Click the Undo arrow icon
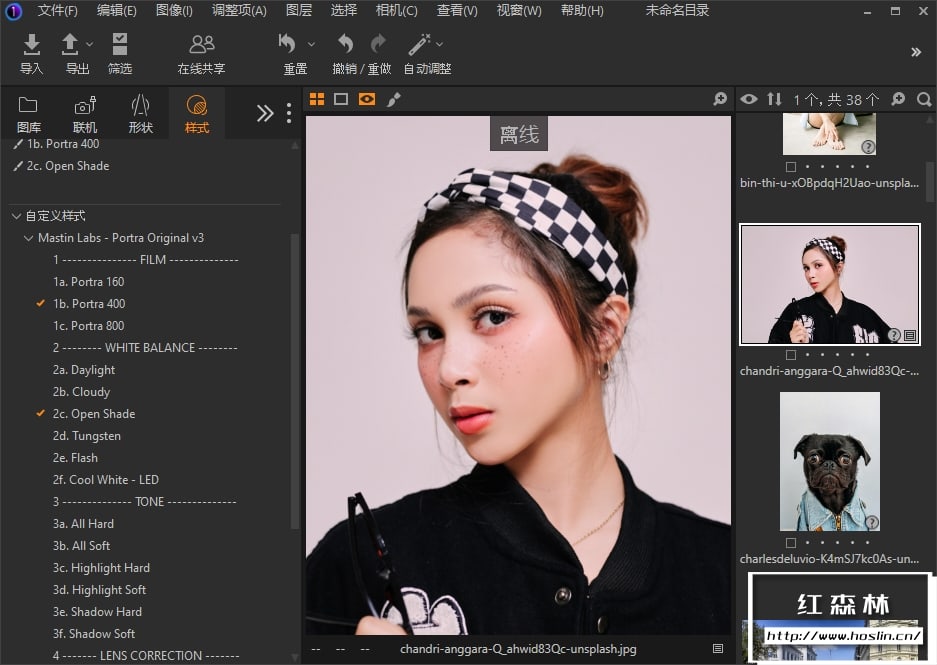 click(x=346, y=44)
